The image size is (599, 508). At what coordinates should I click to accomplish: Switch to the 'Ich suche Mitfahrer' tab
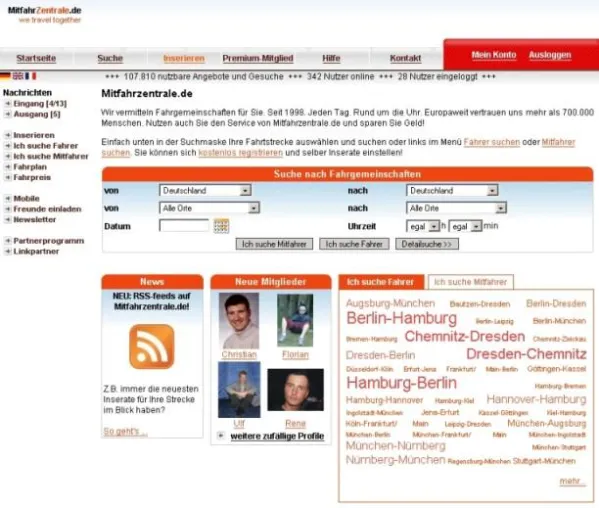coord(471,282)
